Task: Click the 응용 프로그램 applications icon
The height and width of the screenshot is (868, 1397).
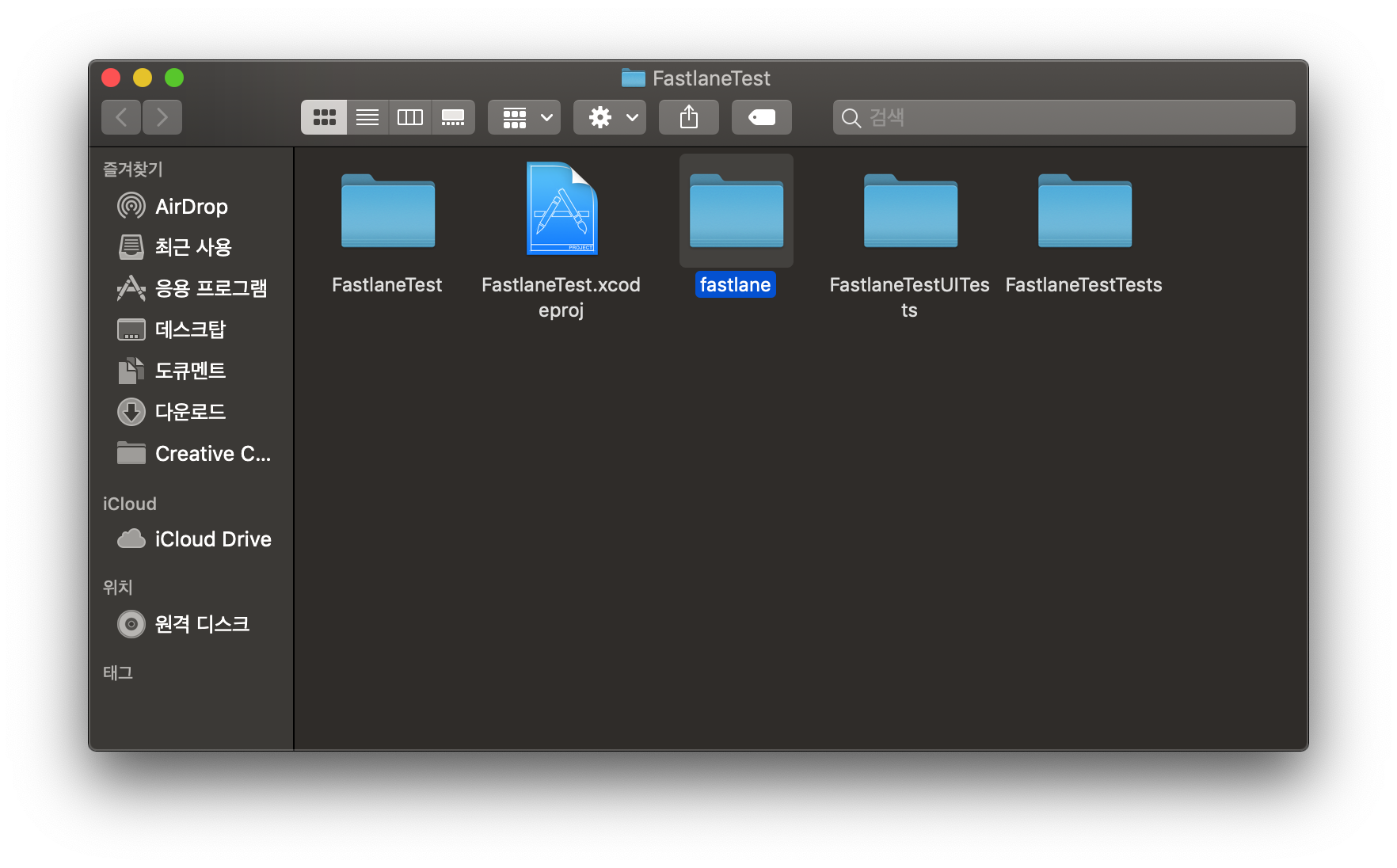Action: coord(131,288)
